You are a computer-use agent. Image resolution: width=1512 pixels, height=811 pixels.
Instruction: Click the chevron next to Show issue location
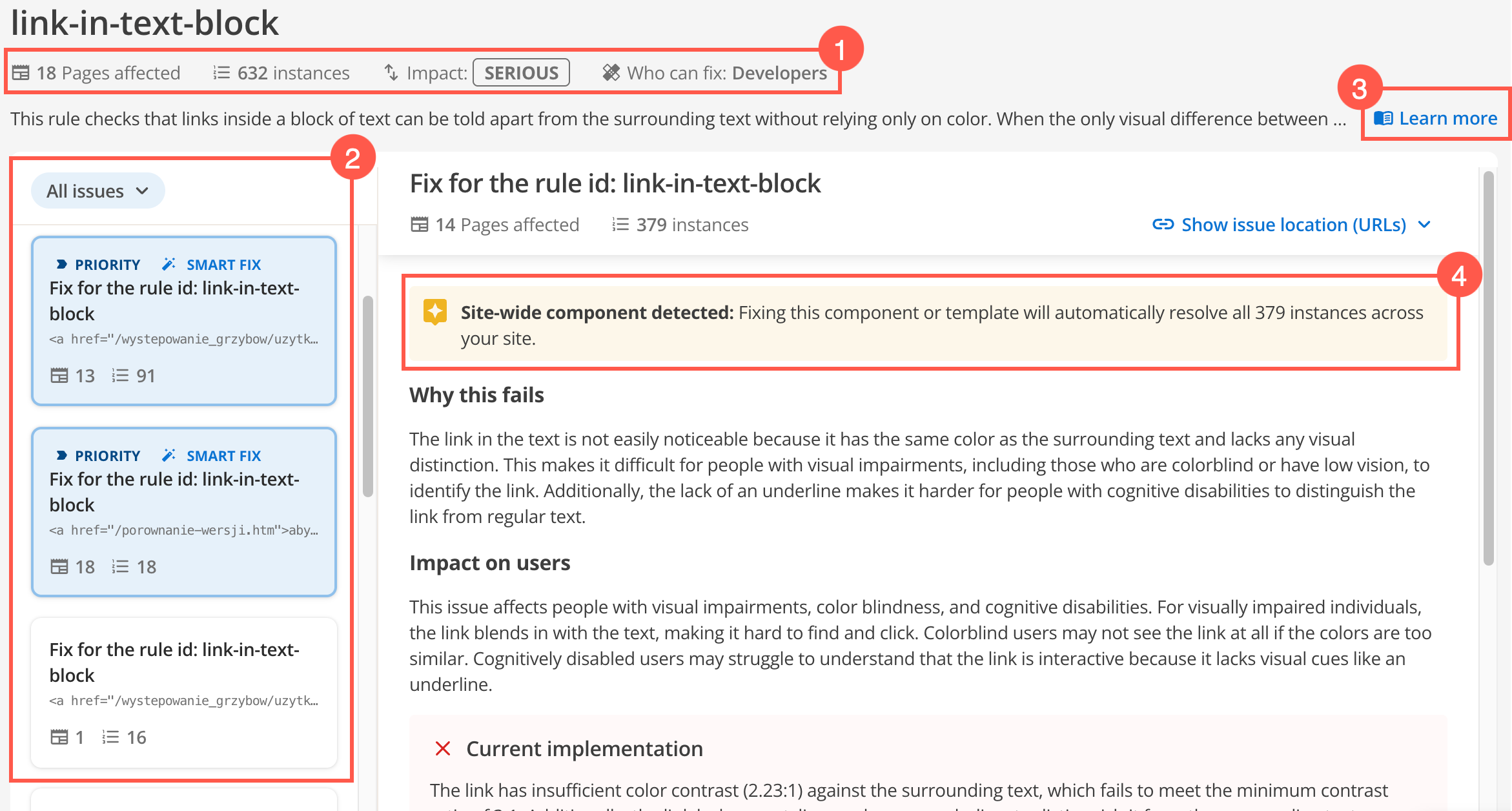(x=1425, y=225)
